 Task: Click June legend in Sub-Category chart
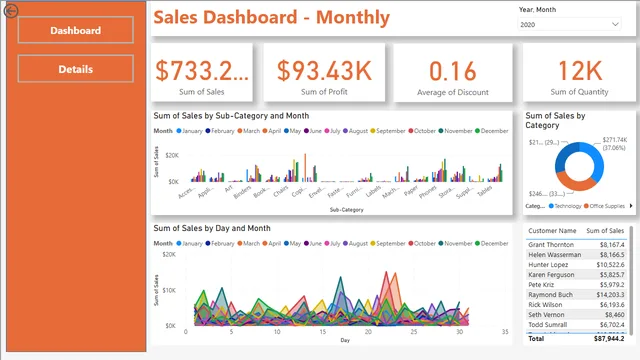pos(313,131)
